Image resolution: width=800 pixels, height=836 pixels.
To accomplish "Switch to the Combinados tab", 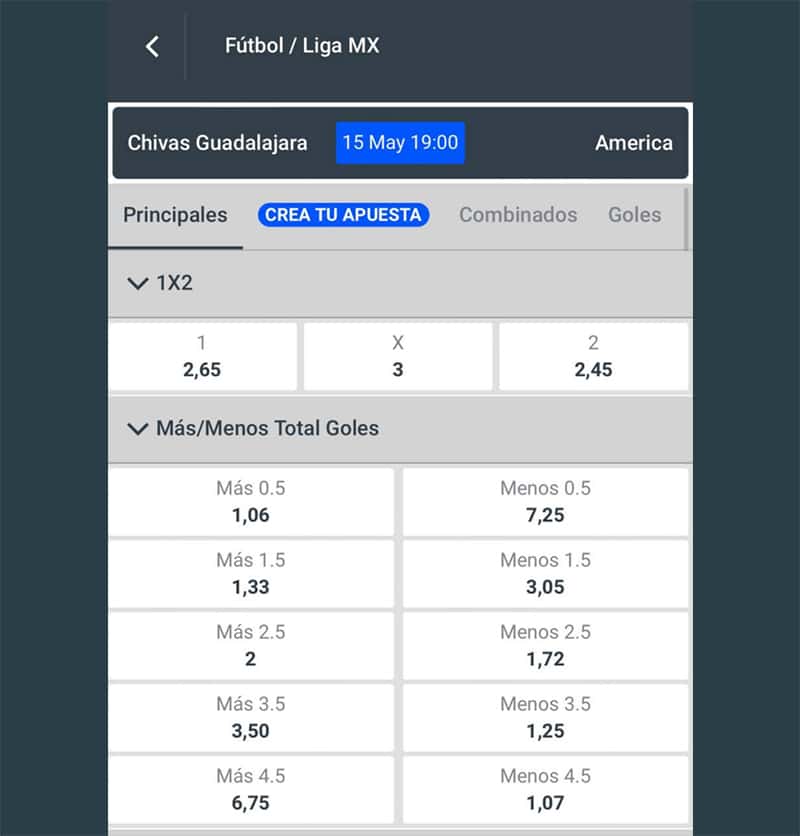I will point(518,215).
